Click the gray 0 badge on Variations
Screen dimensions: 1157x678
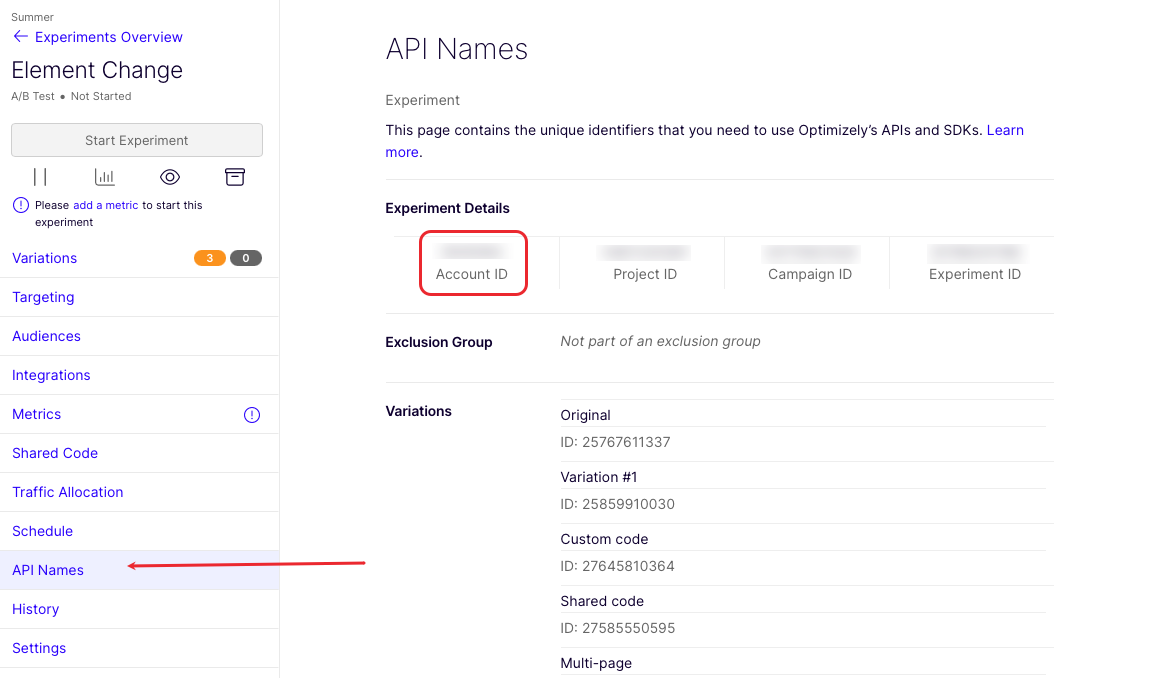(x=246, y=258)
